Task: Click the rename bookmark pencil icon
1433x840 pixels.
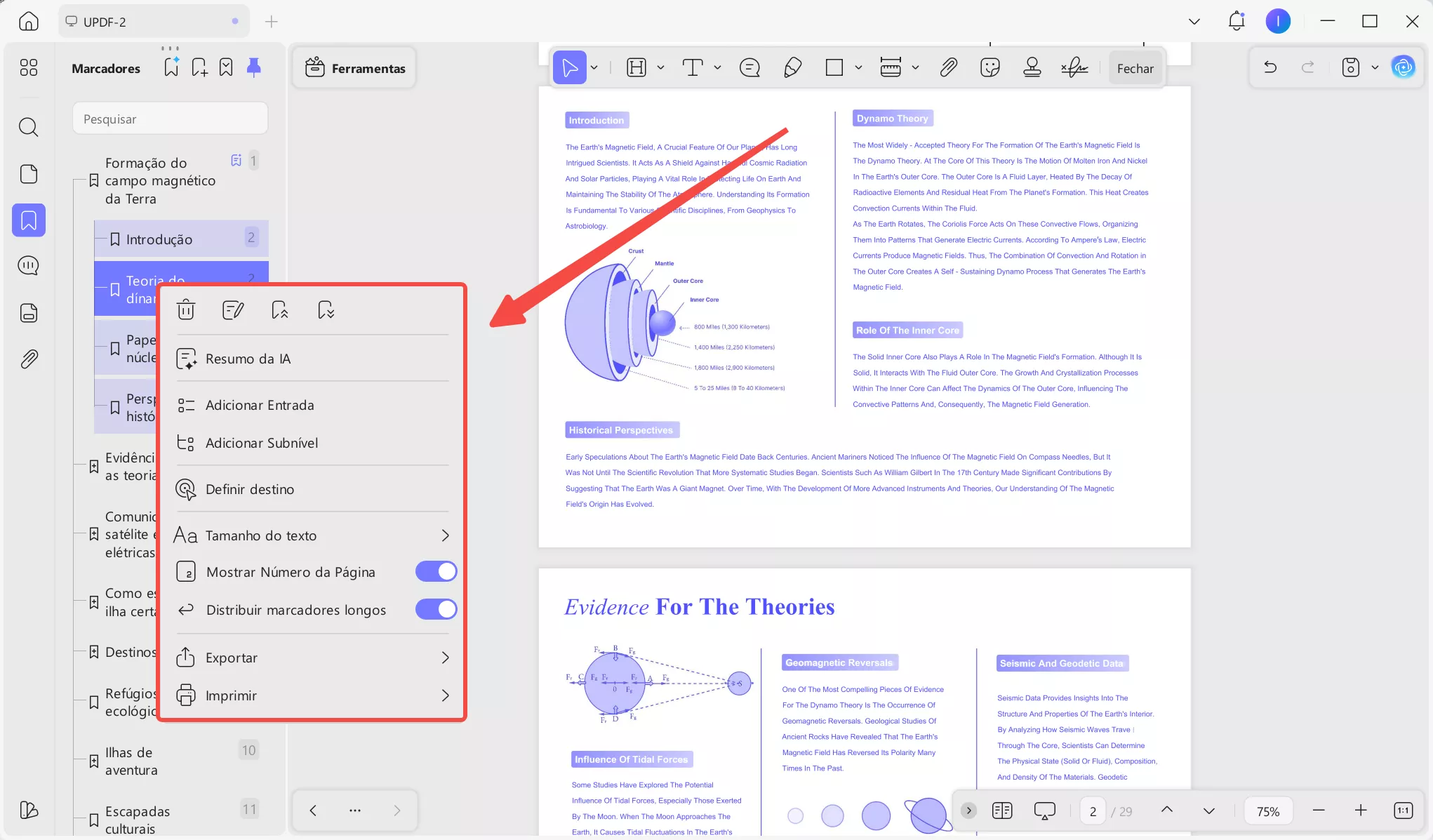Action: coord(233,309)
